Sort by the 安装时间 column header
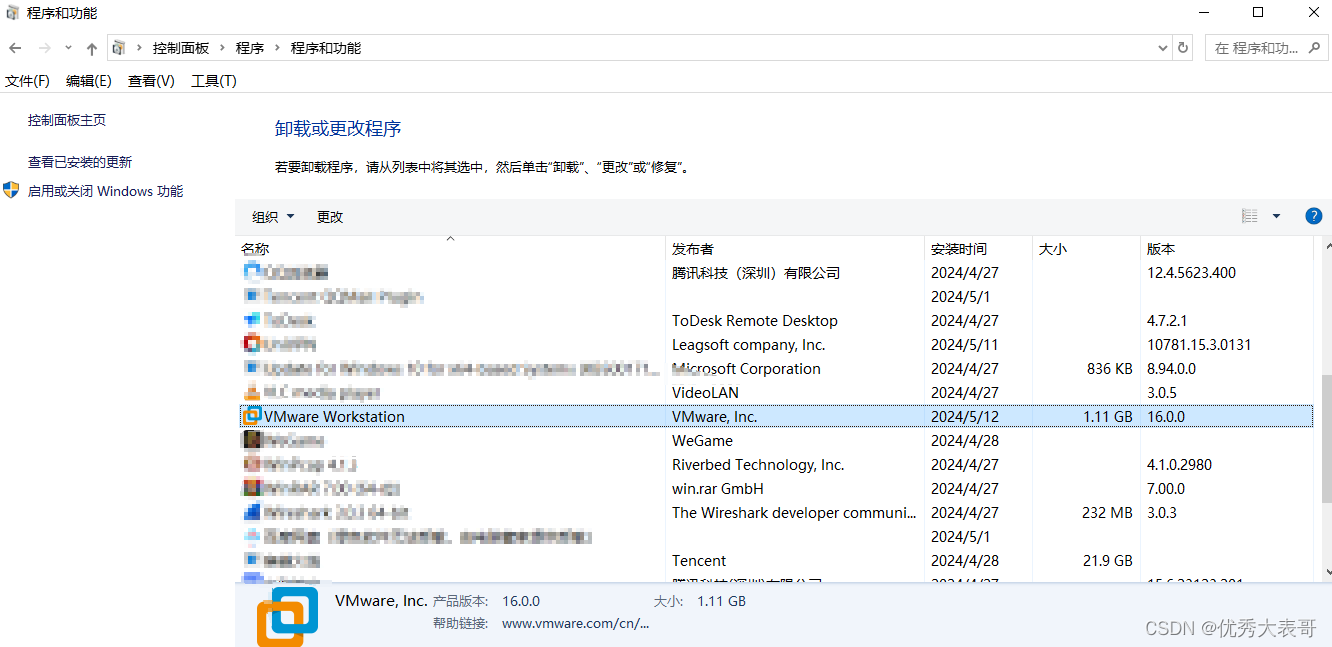Screen dimensions: 1332x647 coord(978,249)
